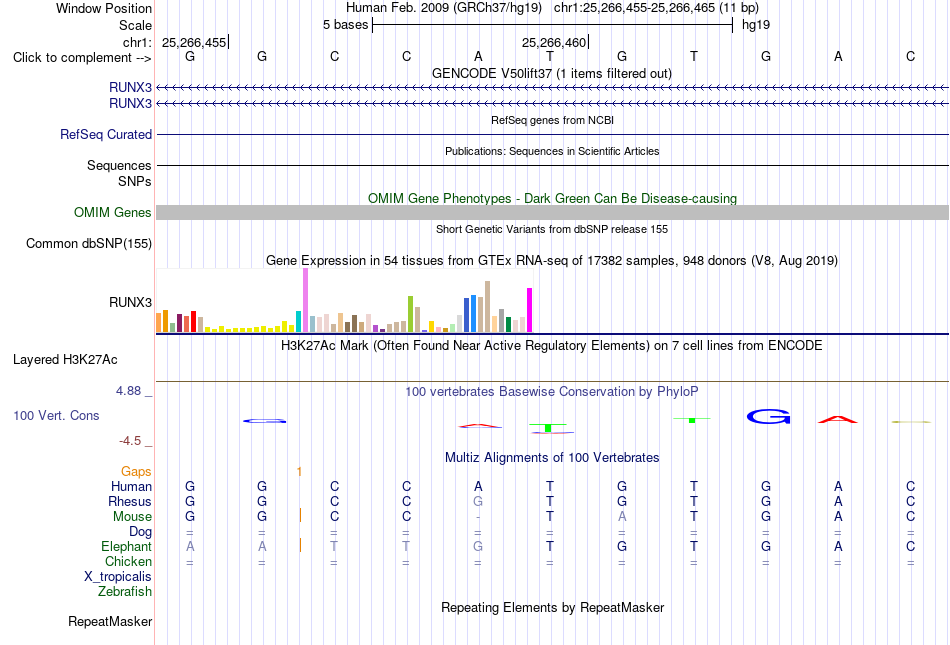Click the 25,266,460 position marker
Image resolution: width=950 pixels, height=645 pixels.
pos(554,42)
